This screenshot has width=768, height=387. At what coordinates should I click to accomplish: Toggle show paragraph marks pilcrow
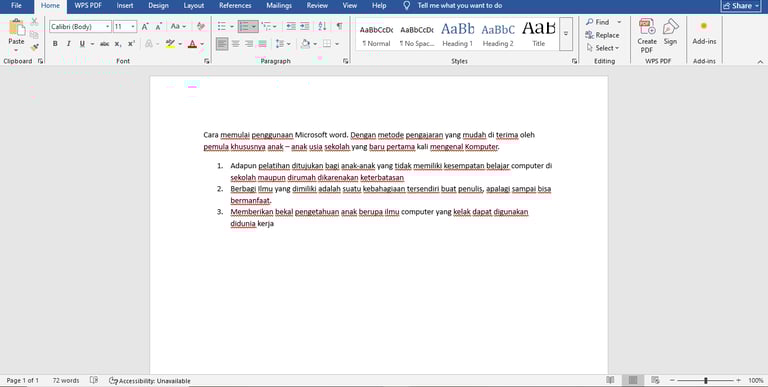(x=339, y=26)
